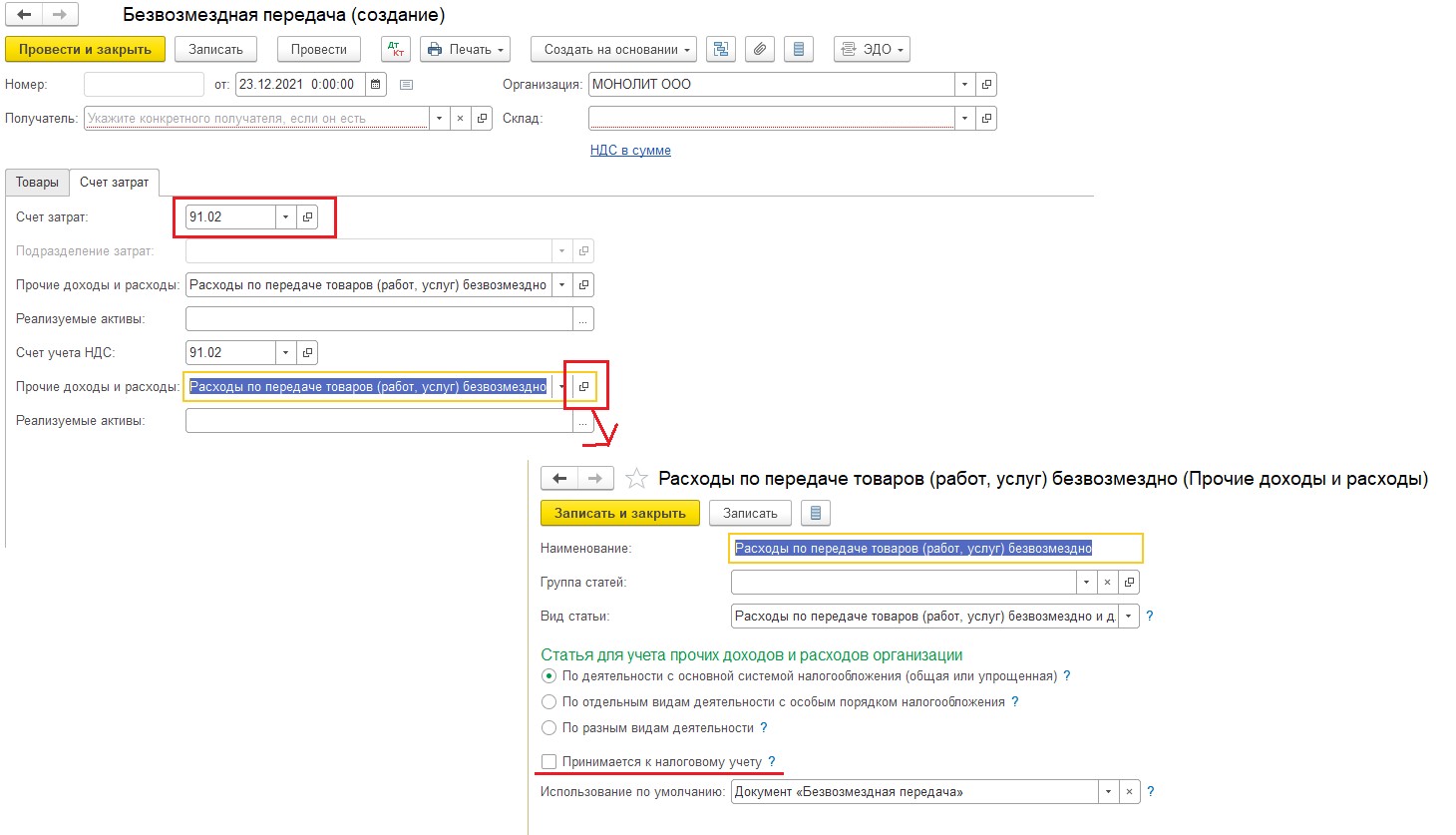Show help for Принимается к налоговому учету
The width and height of the screenshot is (1456, 835).
[772, 761]
